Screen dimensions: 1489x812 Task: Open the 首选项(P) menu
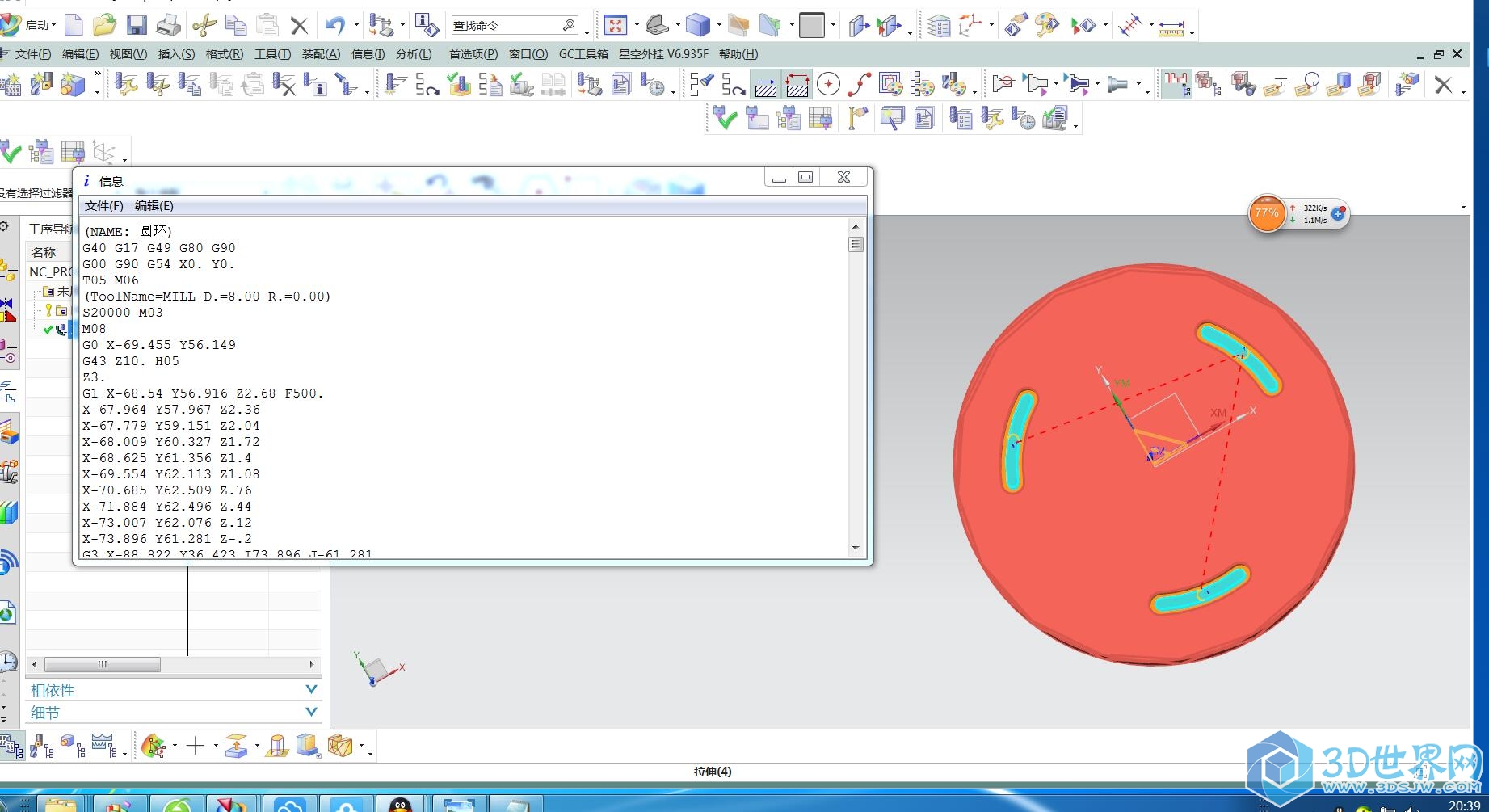pos(473,54)
